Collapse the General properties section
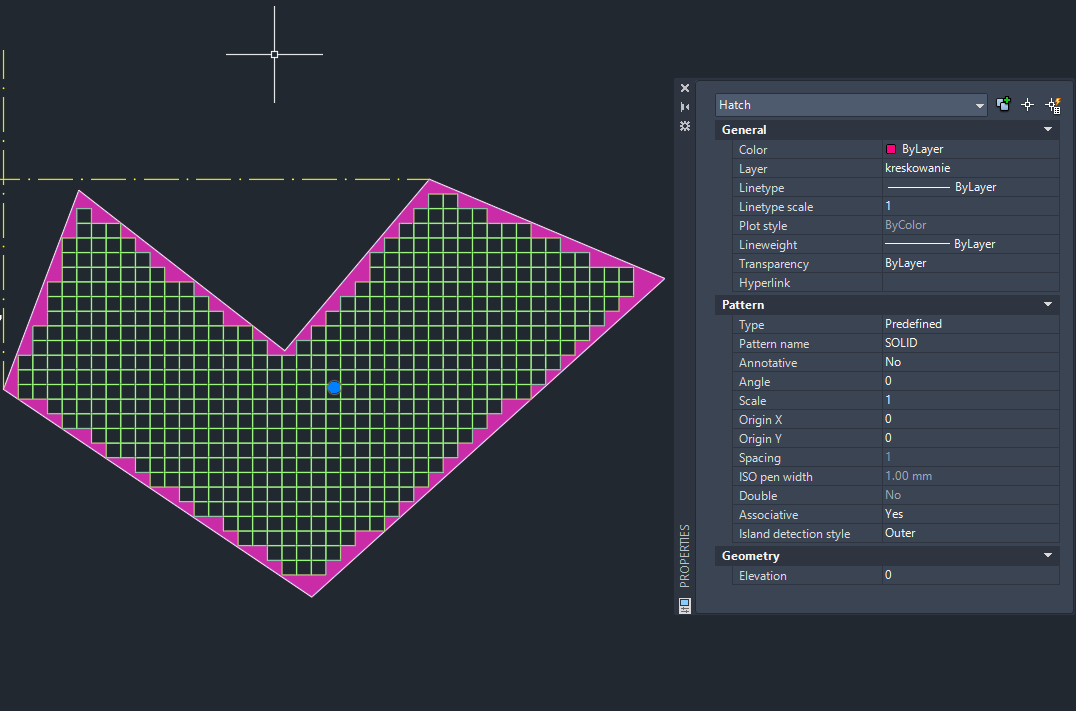The image size is (1076, 711). (x=1047, y=129)
